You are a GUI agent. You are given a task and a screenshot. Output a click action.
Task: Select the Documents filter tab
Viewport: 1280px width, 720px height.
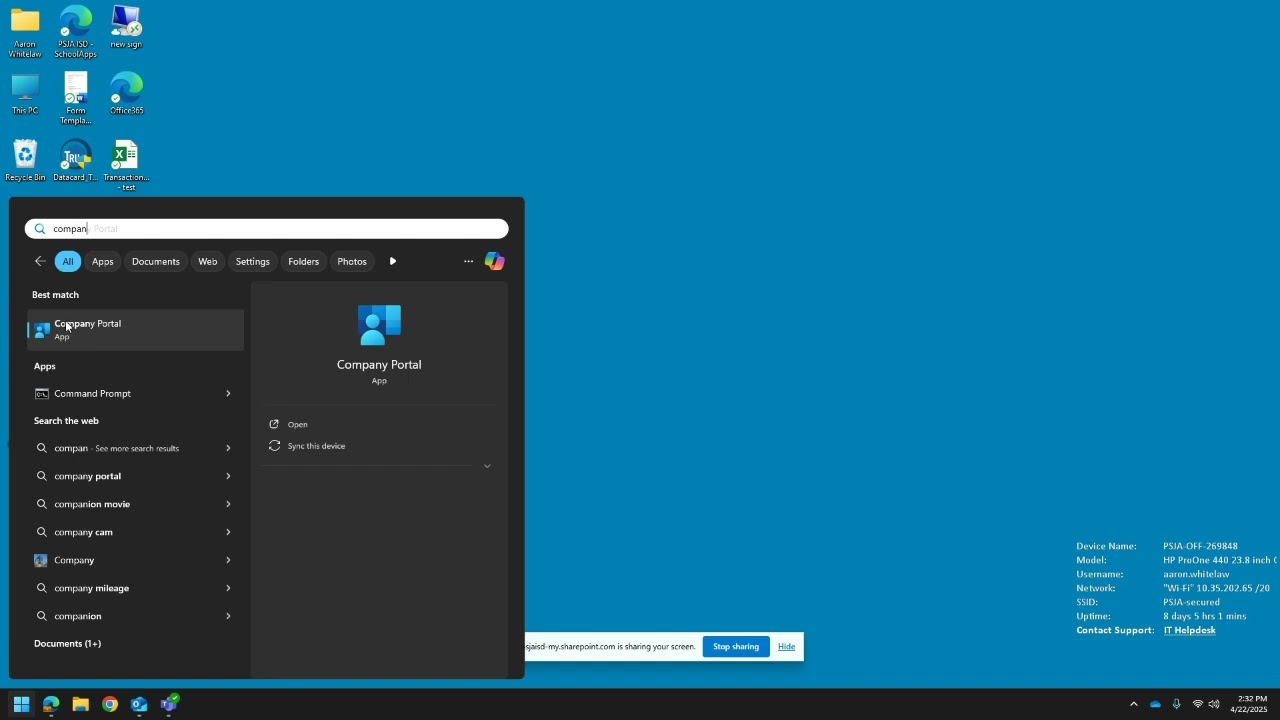pyautogui.click(x=156, y=261)
